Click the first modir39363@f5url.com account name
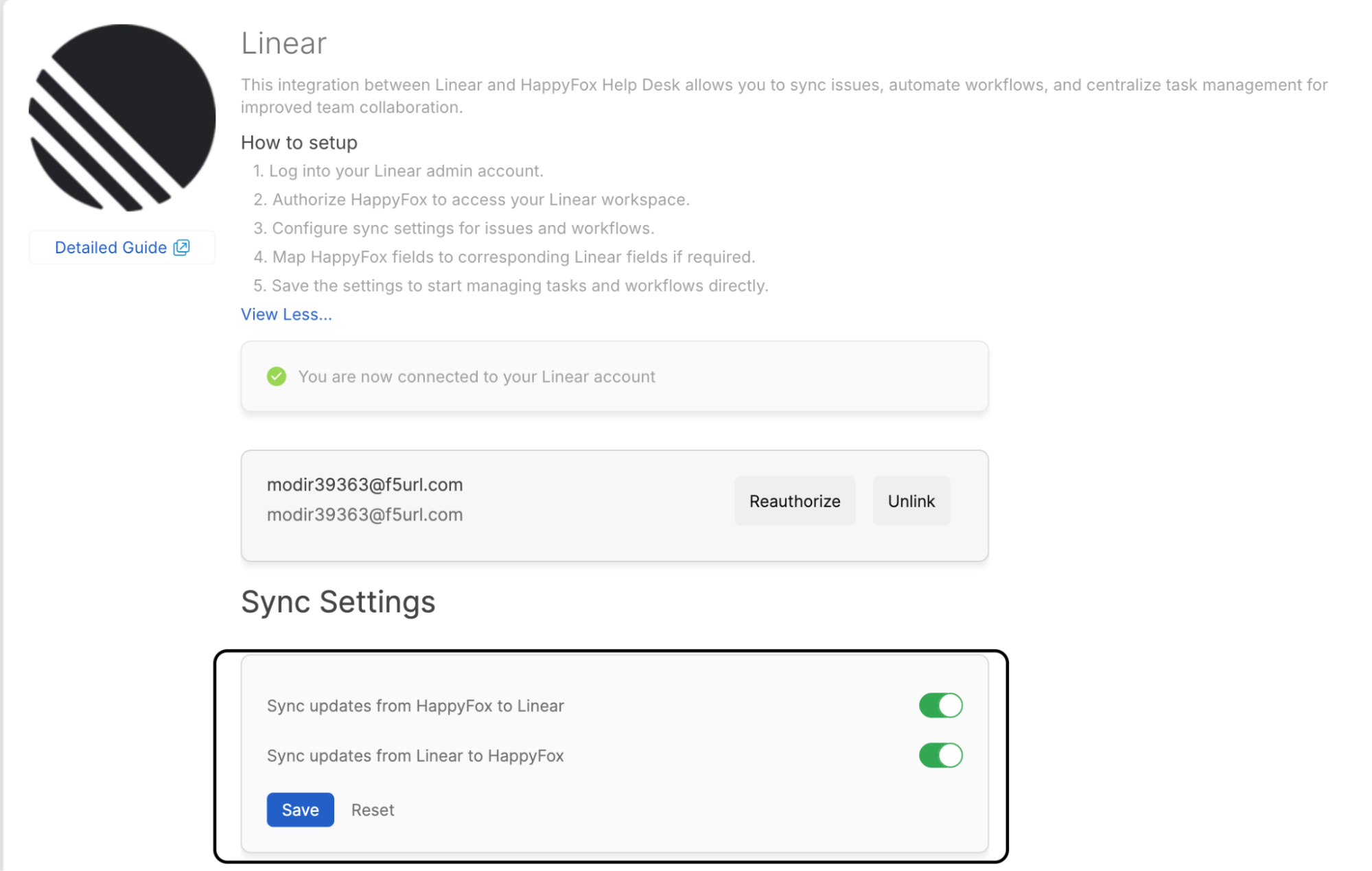This screenshot has height=871, width=1372. (x=365, y=485)
